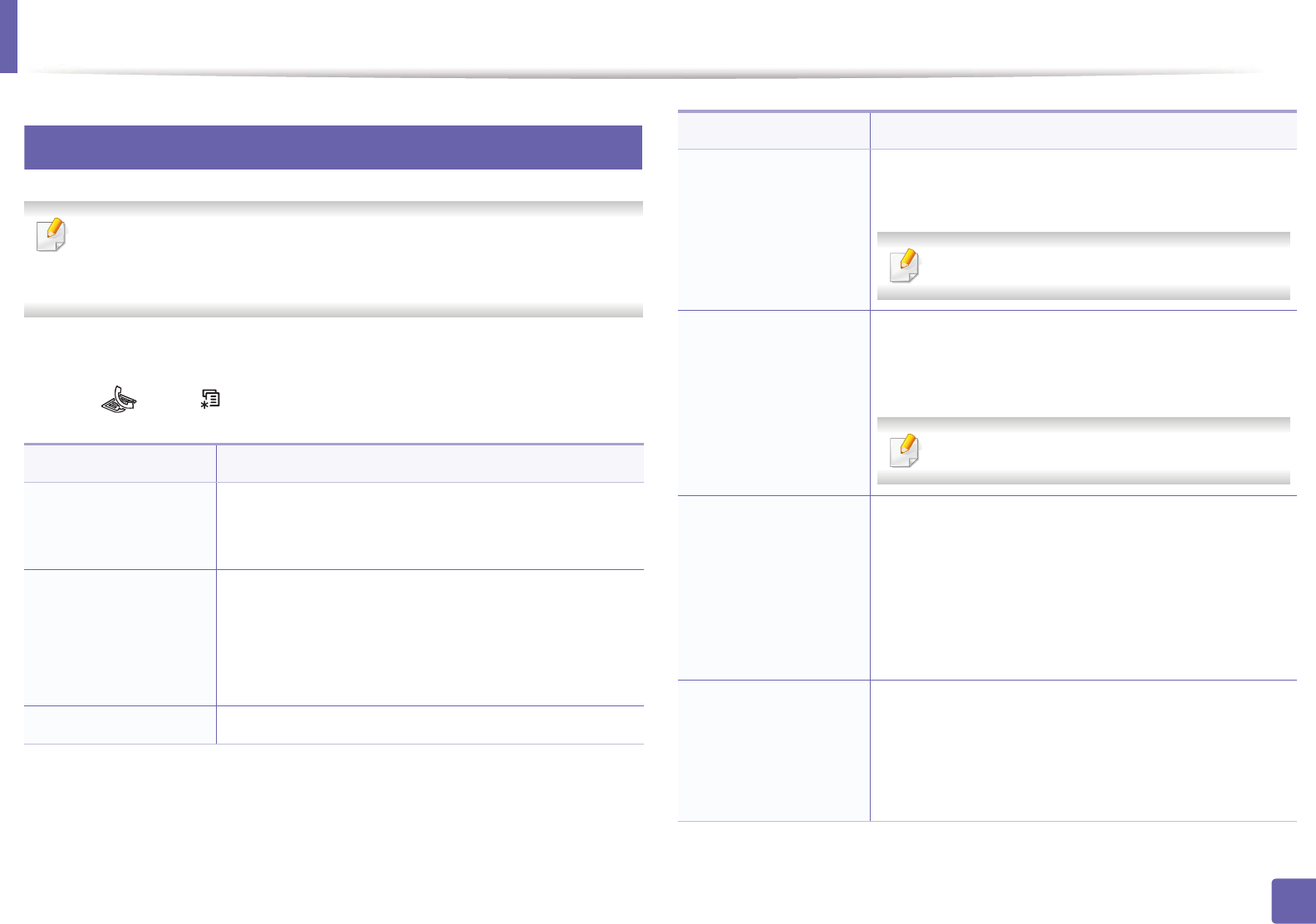Viewport: 1316px width, 924px height.
Task: Click the right table's last row narrow cell
Action: pos(773,750)
